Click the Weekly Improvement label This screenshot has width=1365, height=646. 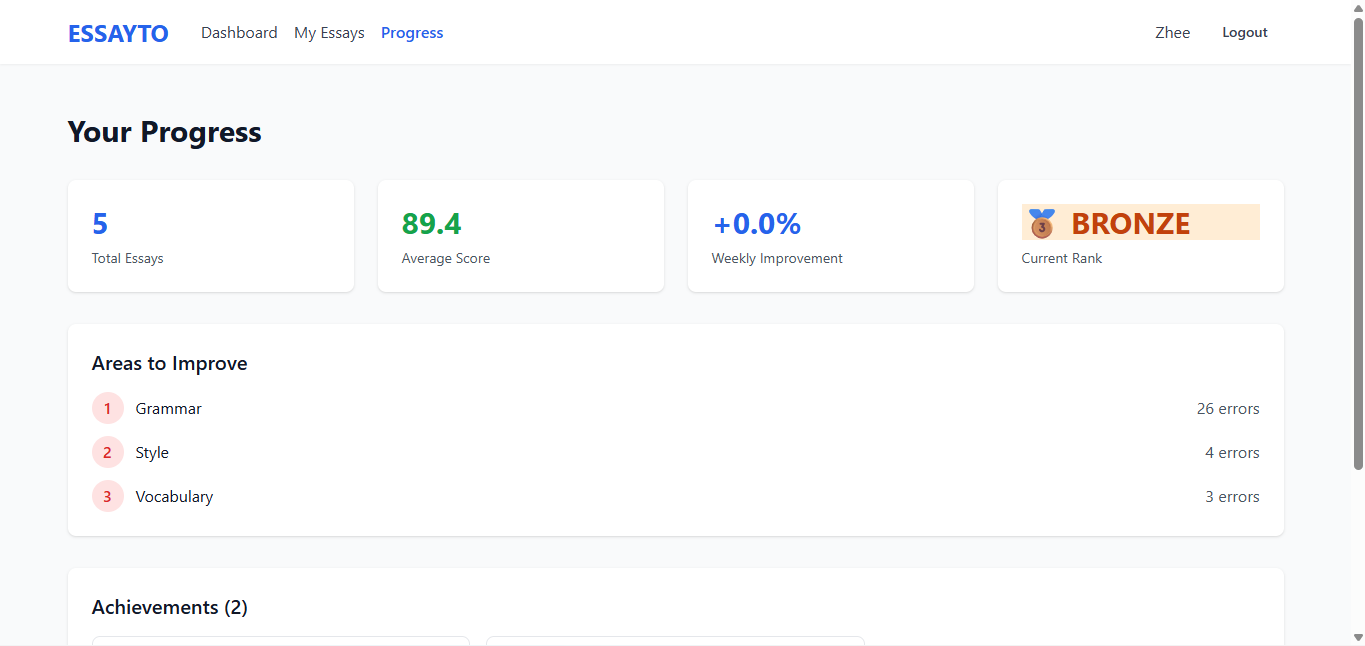tap(777, 258)
